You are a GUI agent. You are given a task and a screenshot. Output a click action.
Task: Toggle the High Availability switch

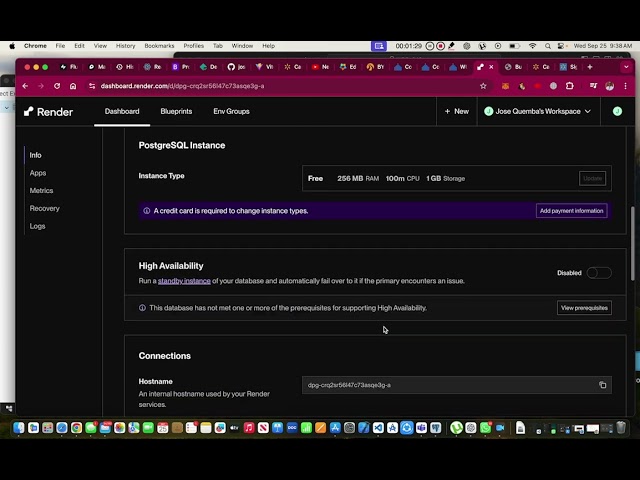(599, 273)
